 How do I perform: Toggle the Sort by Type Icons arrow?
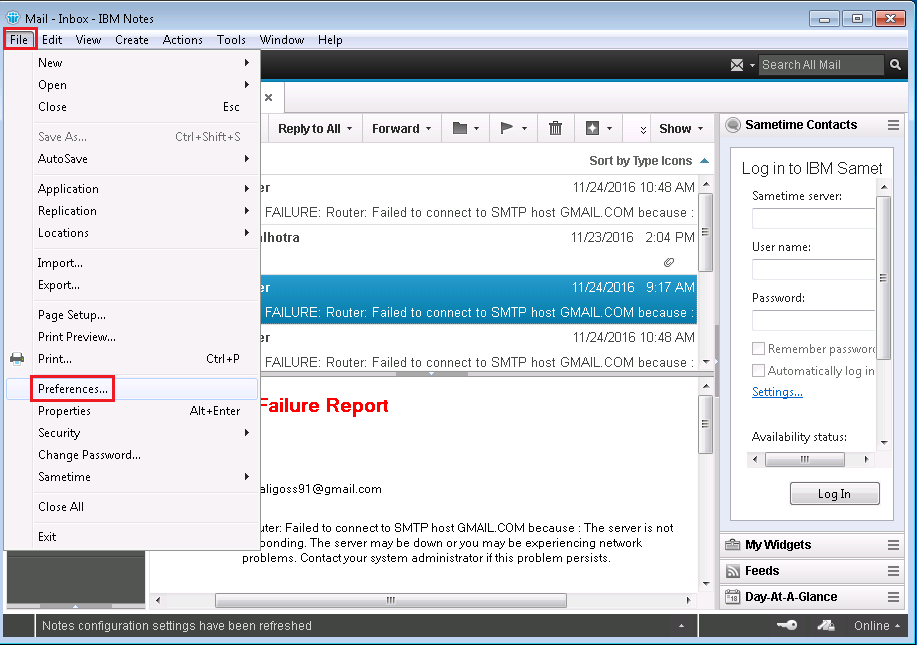705,161
